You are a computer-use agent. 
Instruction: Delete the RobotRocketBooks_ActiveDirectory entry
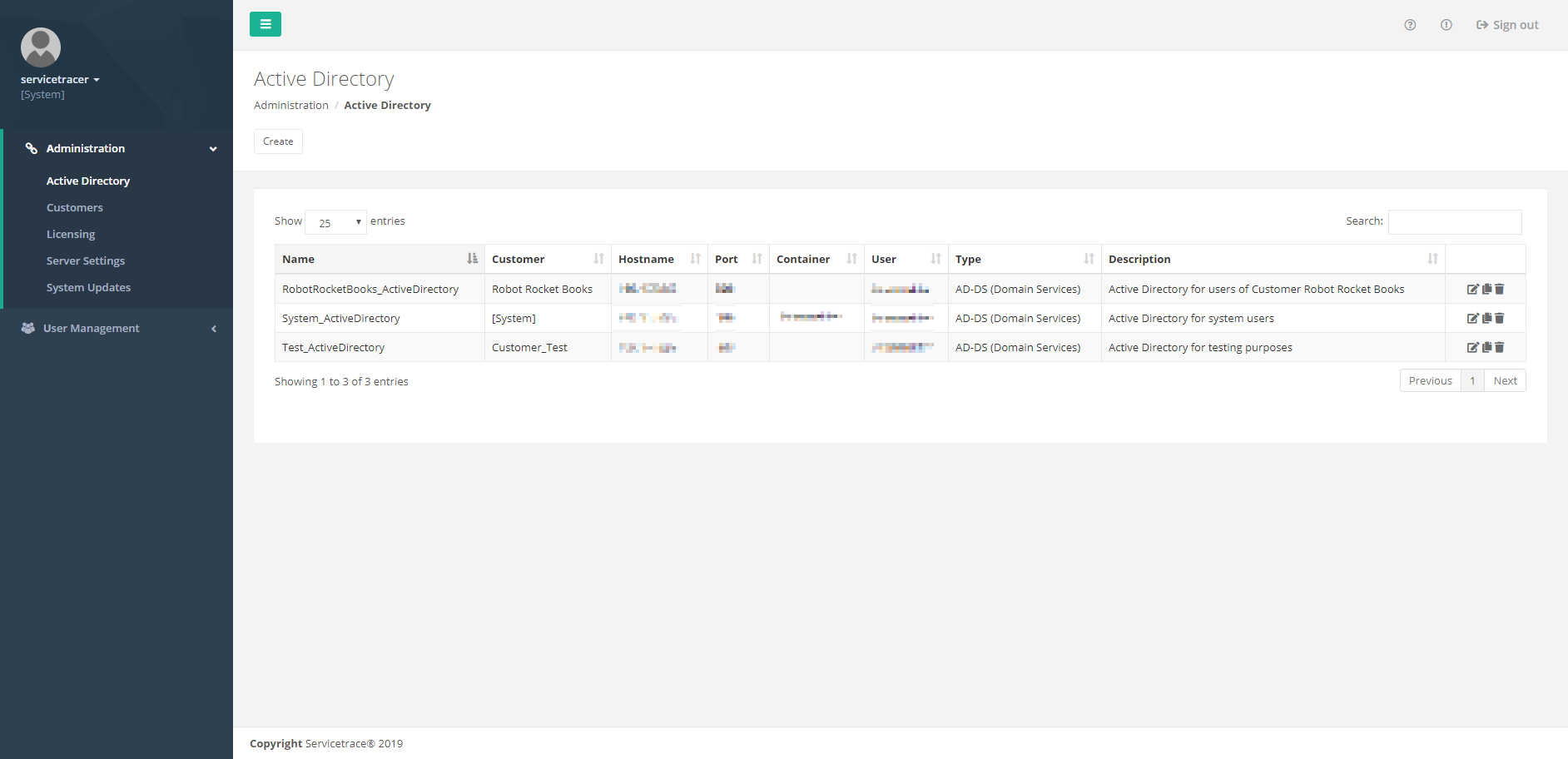tap(1499, 289)
